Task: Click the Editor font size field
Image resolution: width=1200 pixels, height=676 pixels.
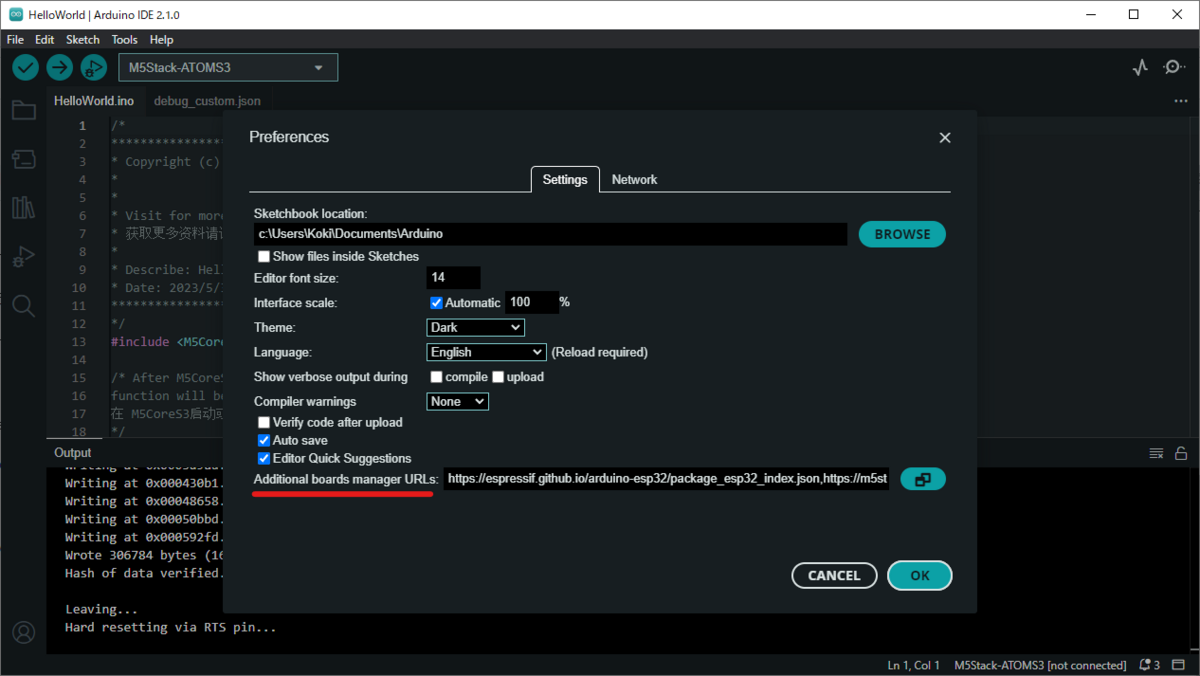Action: point(454,278)
